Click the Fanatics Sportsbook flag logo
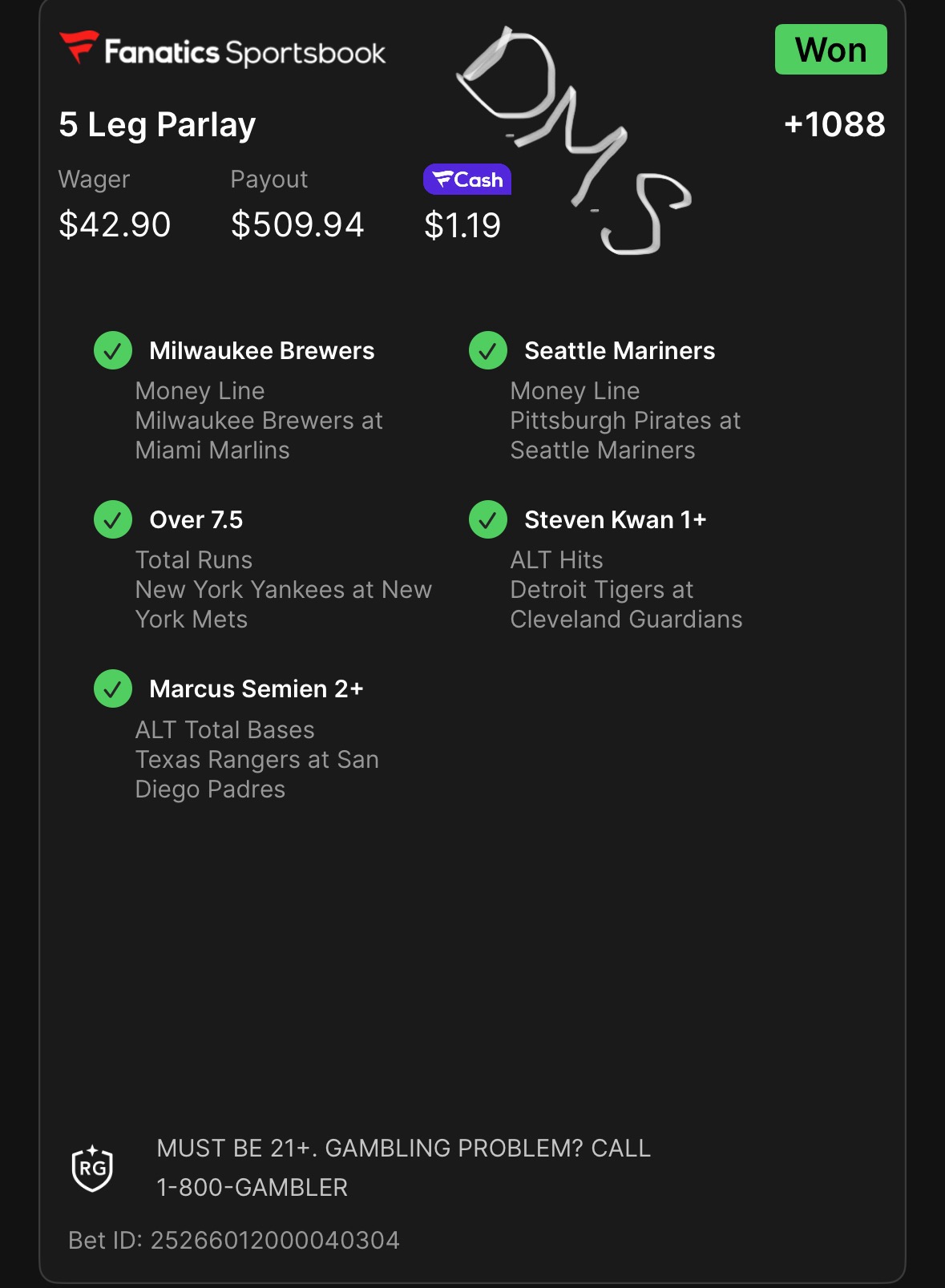945x1288 pixels. (79, 46)
